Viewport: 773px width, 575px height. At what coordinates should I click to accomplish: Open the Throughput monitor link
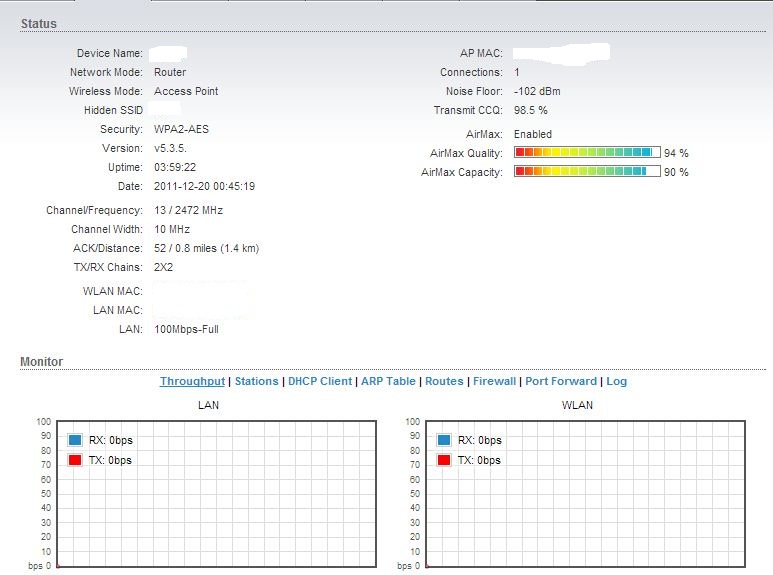(x=192, y=382)
